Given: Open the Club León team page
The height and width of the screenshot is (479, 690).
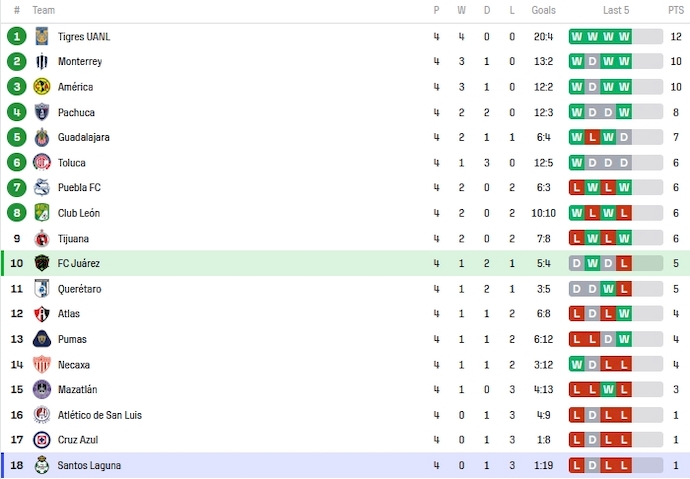Looking at the screenshot, I should [78, 213].
